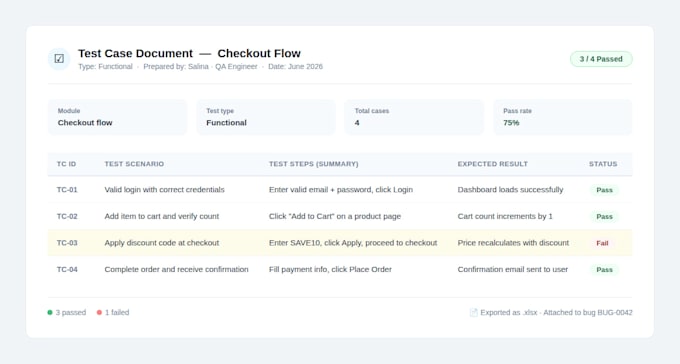Select the 'EXPECTED RESULT' column header
The image size is (680, 364).
point(493,164)
